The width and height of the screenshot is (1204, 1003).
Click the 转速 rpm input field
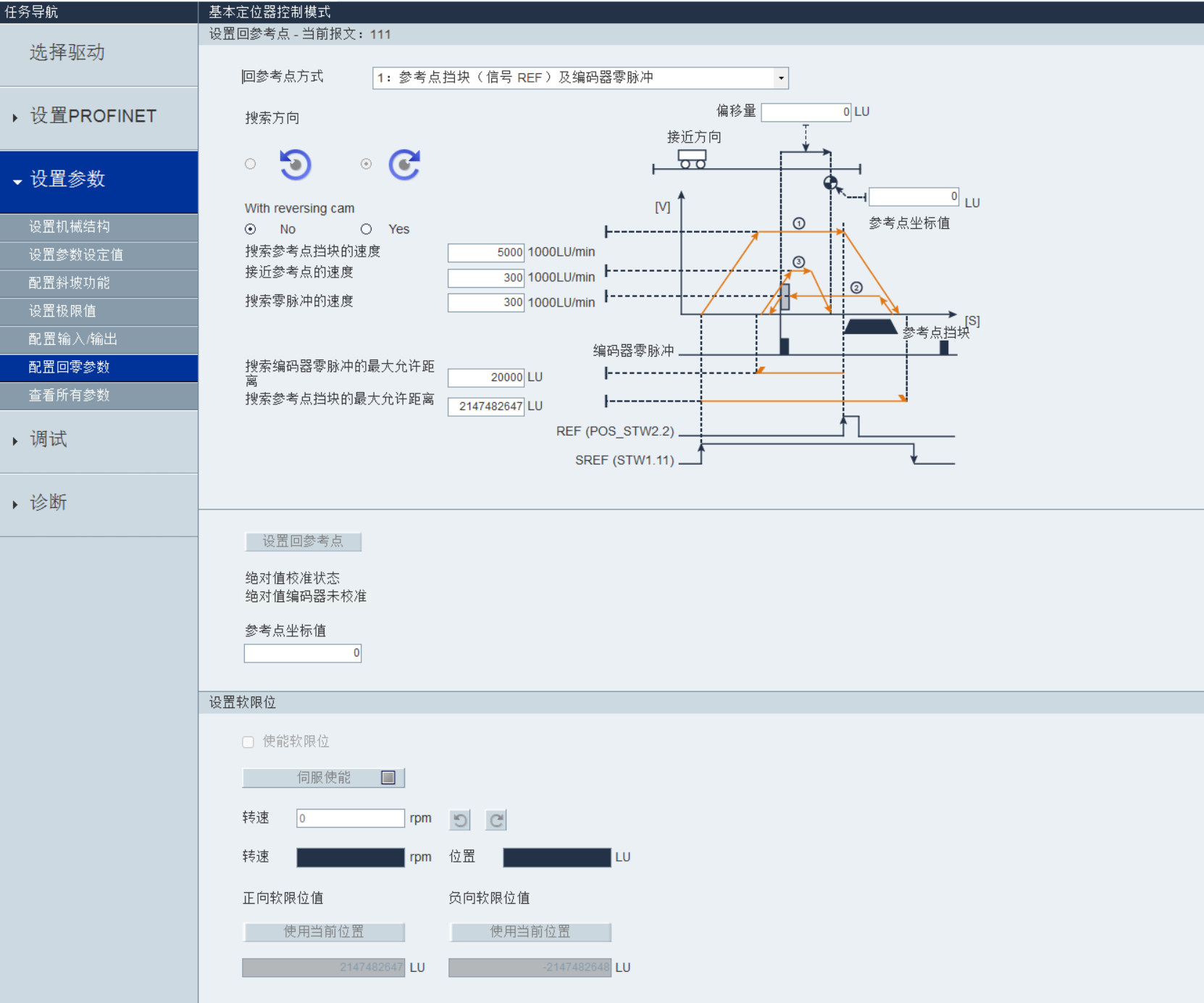click(x=350, y=817)
